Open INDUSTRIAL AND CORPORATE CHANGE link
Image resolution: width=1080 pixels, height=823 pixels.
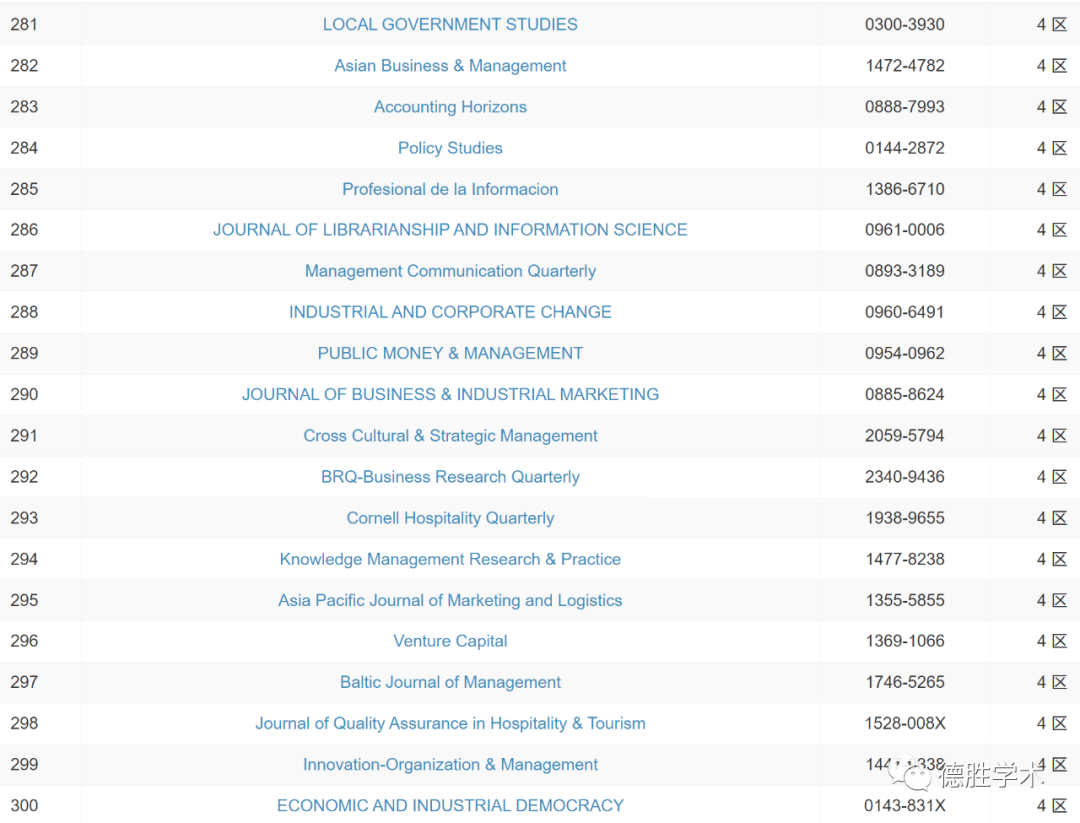click(450, 312)
